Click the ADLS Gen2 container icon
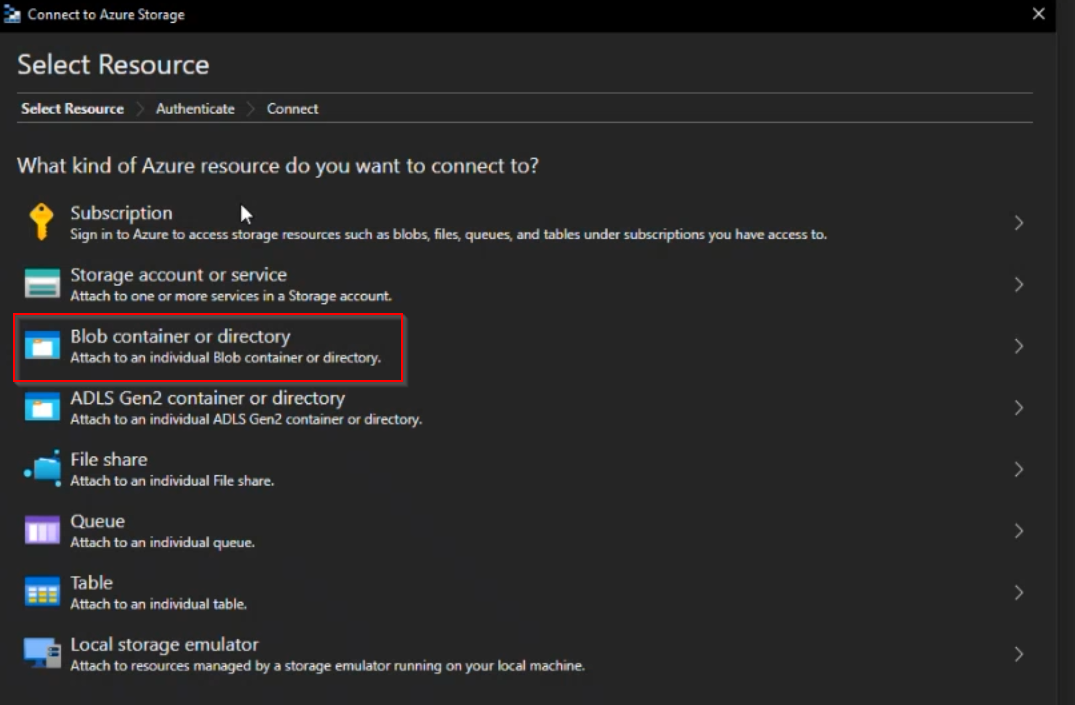Image resolution: width=1075 pixels, height=705 pixels. coord(42,407)
